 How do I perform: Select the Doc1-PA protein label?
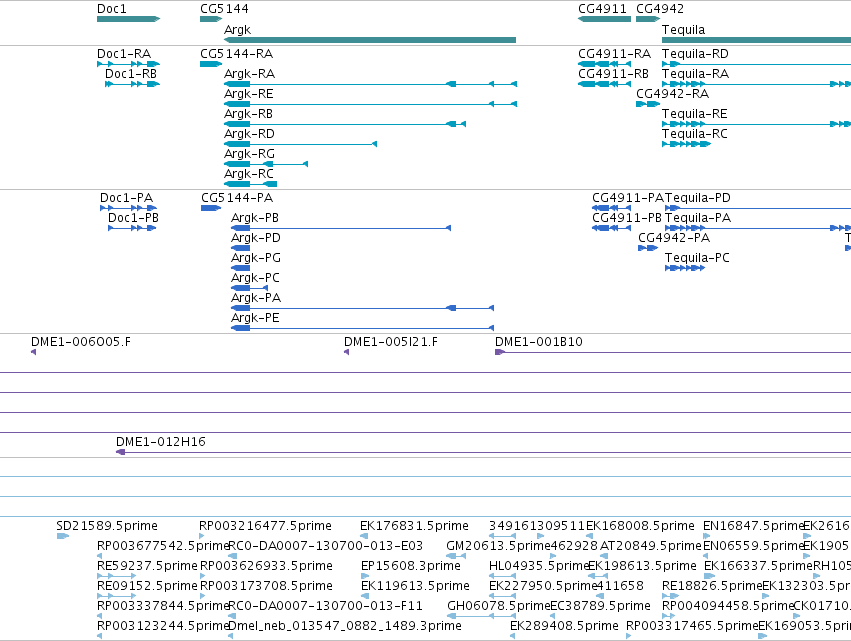pos(126,198)
